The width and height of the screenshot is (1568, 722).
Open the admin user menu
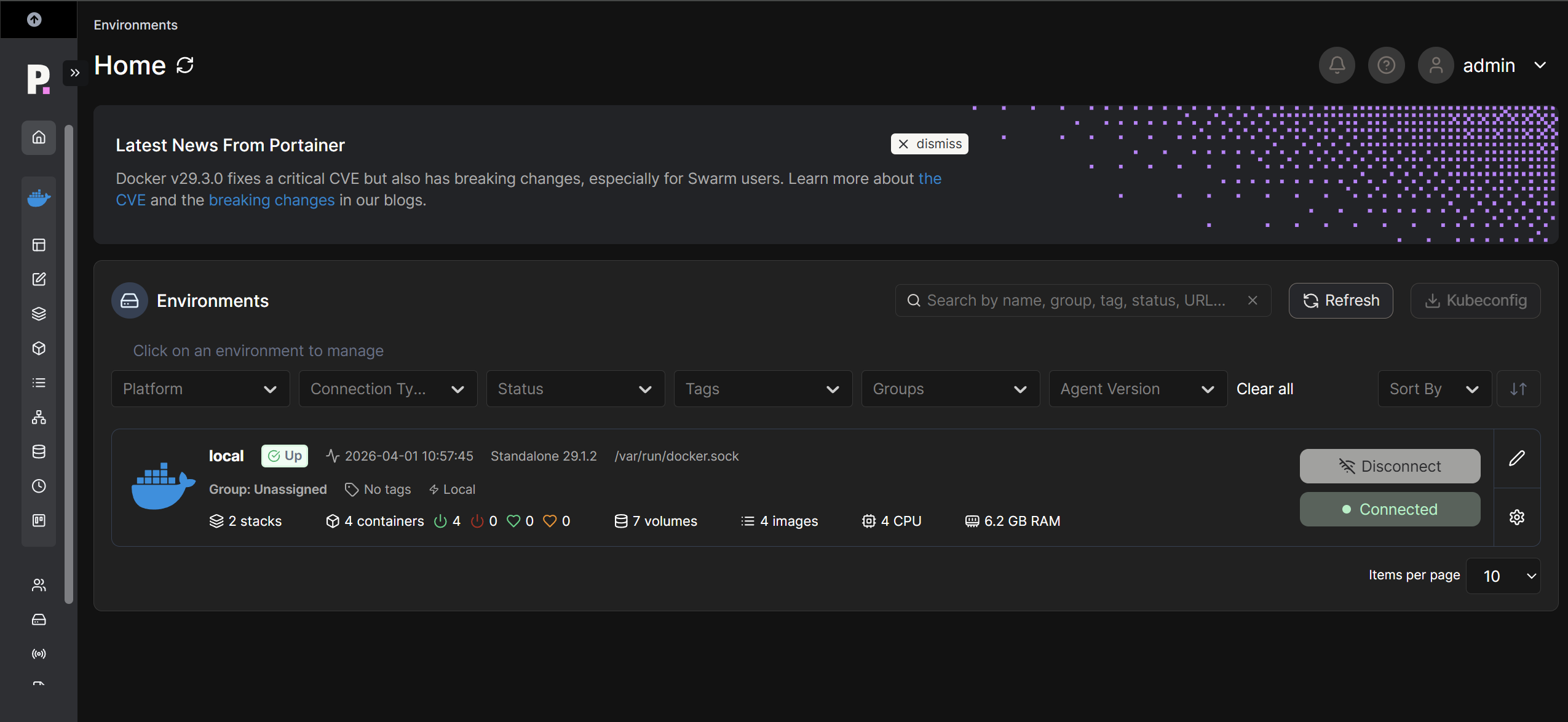point(1488,65)
